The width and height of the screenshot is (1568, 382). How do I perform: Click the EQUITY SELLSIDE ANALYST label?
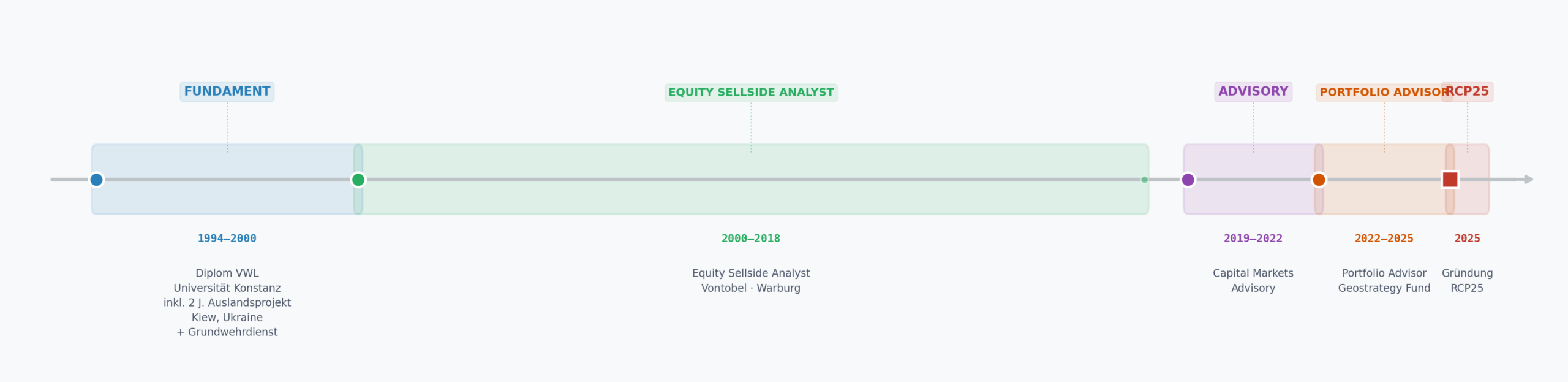tap(751, 93)
